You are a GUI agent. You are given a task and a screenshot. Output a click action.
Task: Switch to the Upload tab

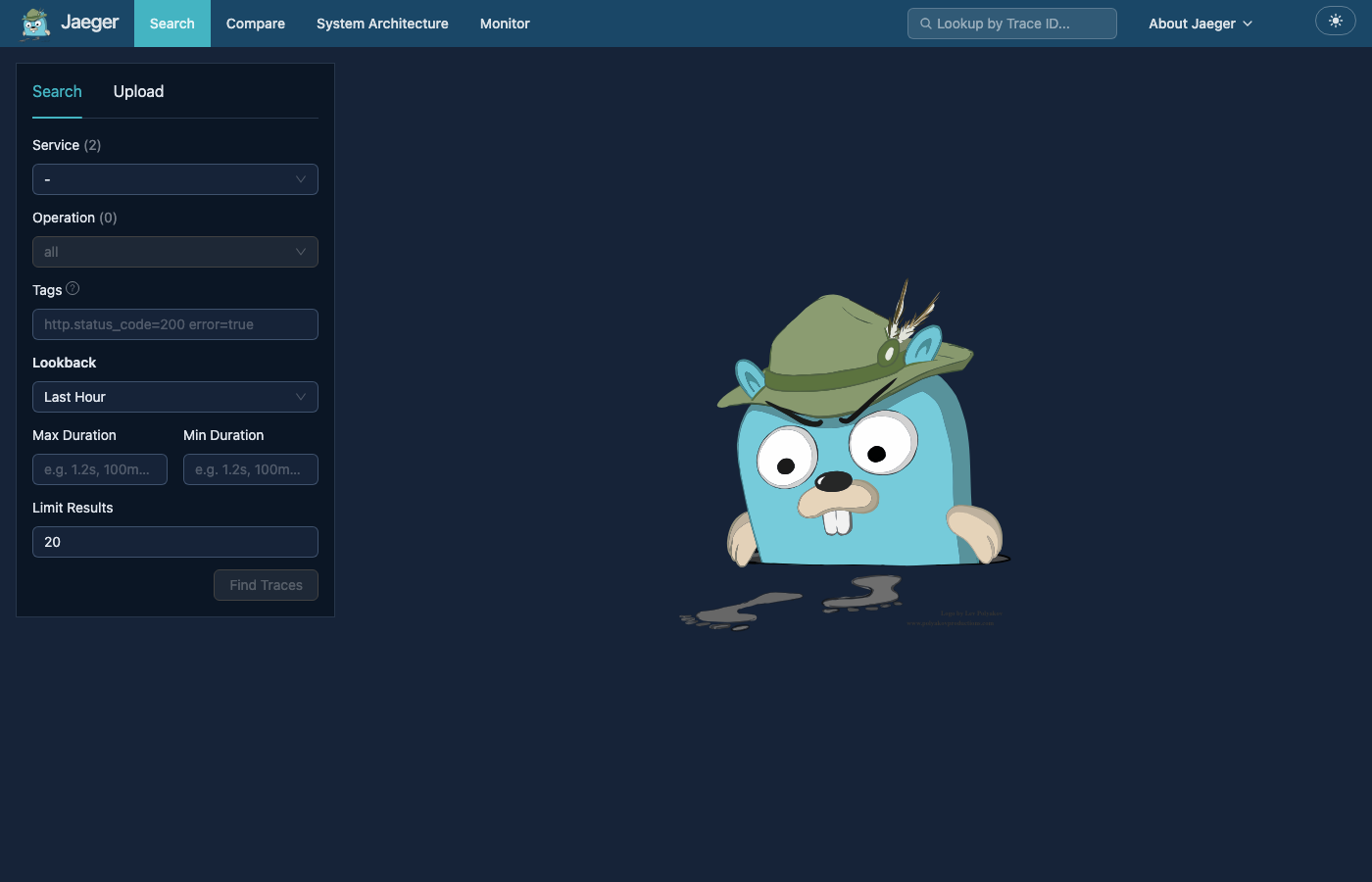tap(138, 91)
